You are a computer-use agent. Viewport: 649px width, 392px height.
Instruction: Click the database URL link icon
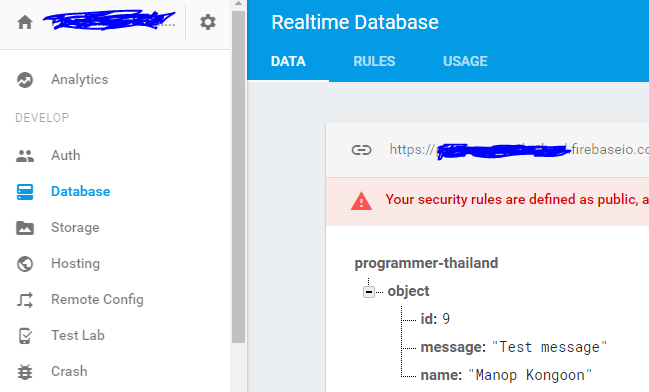point(361,149)
